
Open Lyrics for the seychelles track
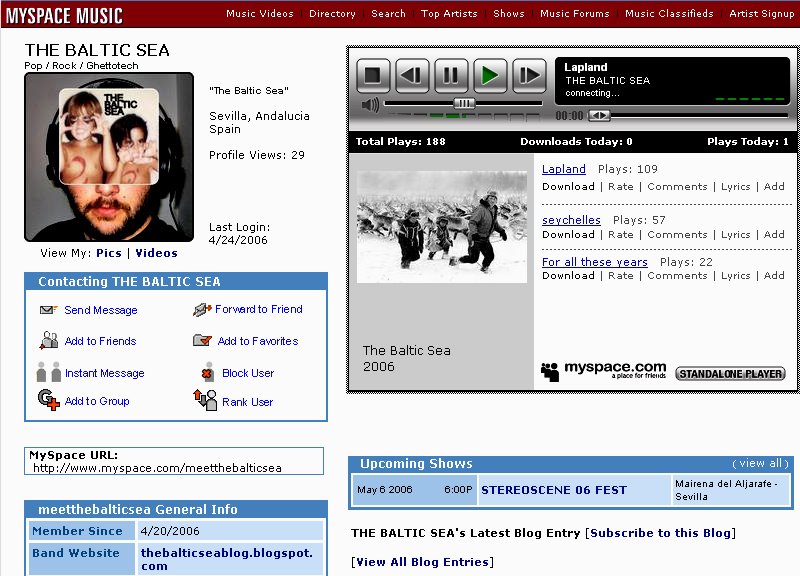tap(735, 235)
